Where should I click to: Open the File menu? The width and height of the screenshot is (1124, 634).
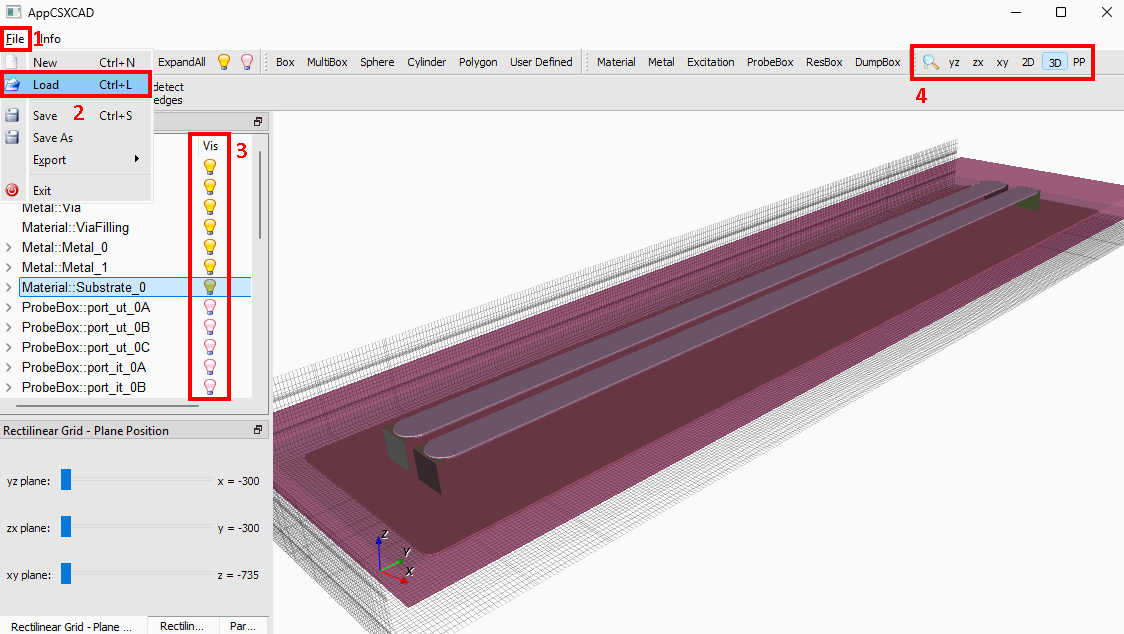(x=15, y=39)
